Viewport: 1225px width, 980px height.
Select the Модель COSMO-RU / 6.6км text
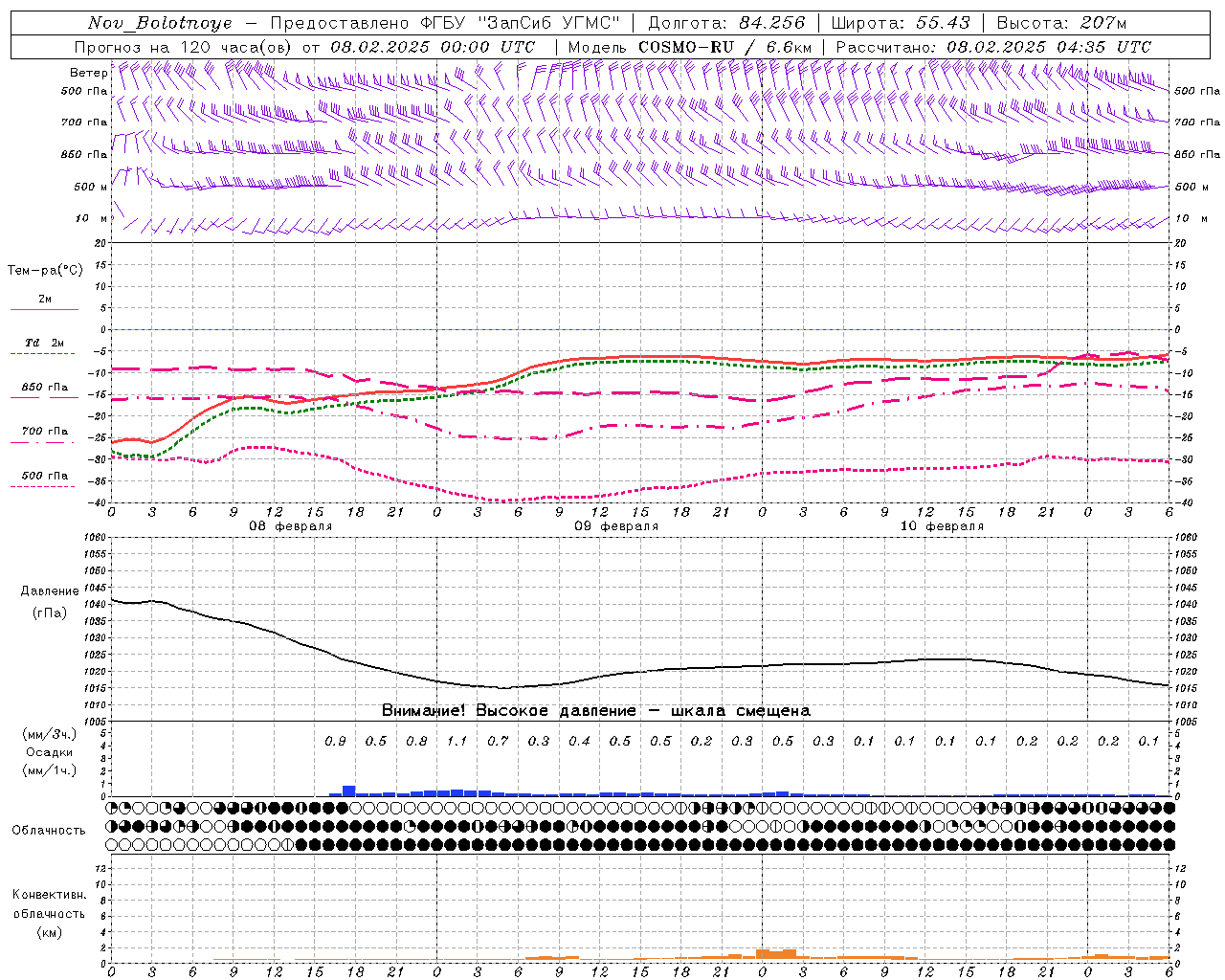click(x=690, y=47)
